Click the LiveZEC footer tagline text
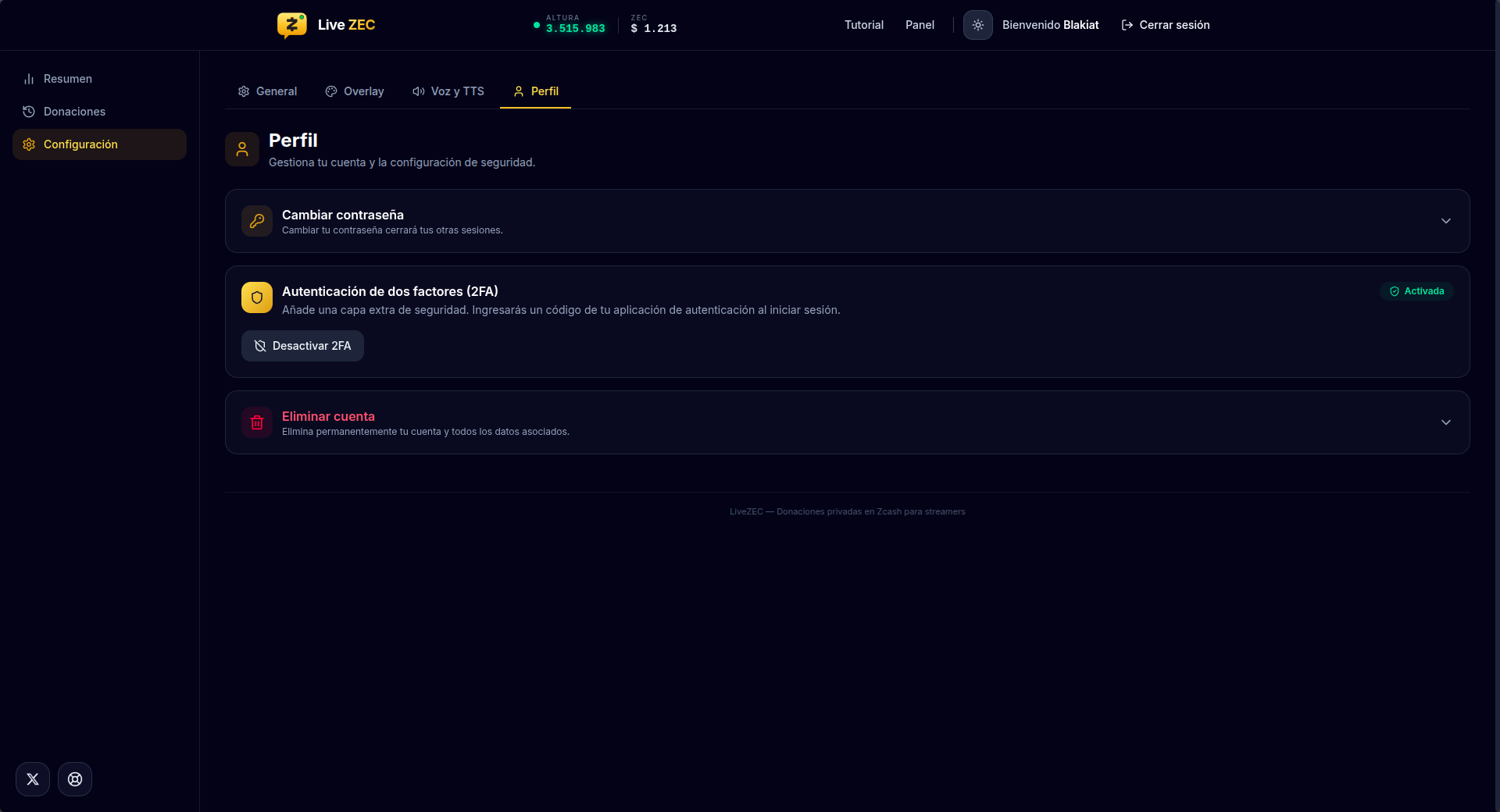 (848, 511)
